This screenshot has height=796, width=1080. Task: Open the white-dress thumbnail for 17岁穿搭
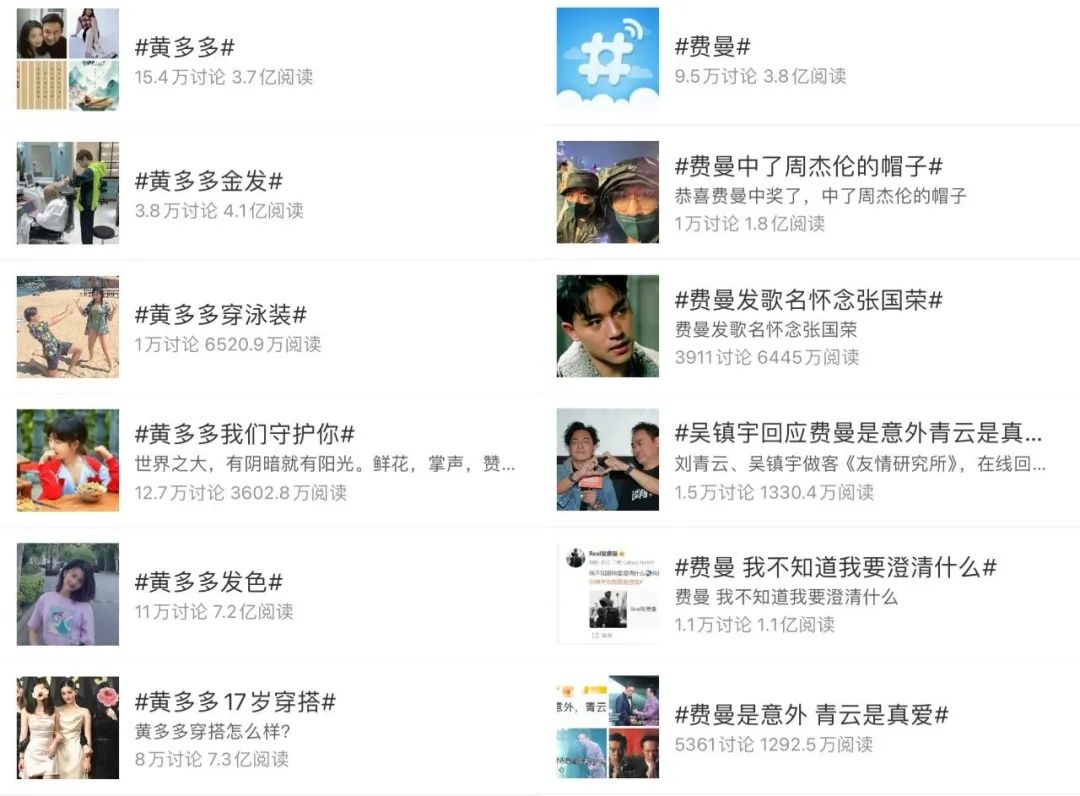[x=68, y=728]
